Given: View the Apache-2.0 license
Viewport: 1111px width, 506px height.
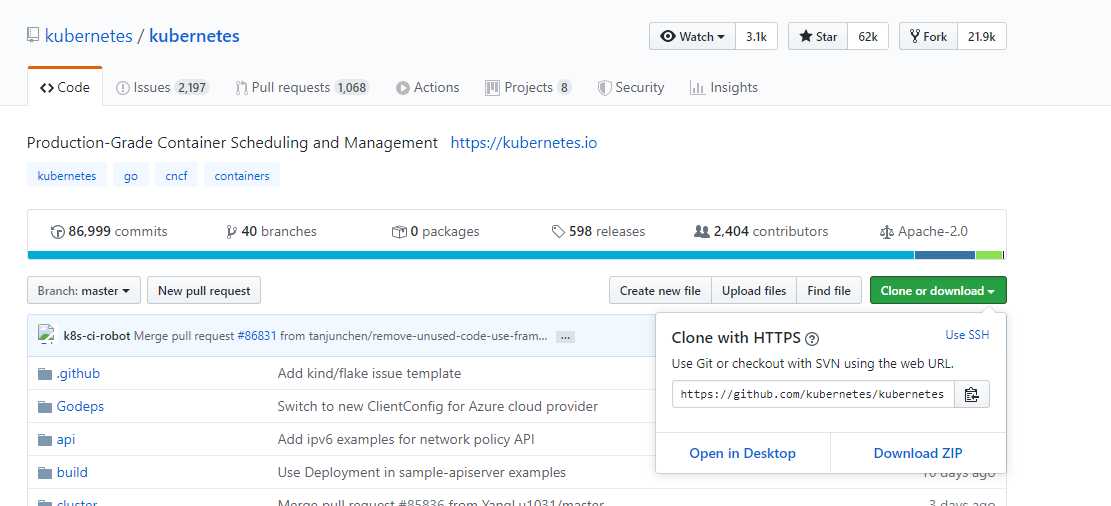Looking at the screenshot, I should coord(923,232).
